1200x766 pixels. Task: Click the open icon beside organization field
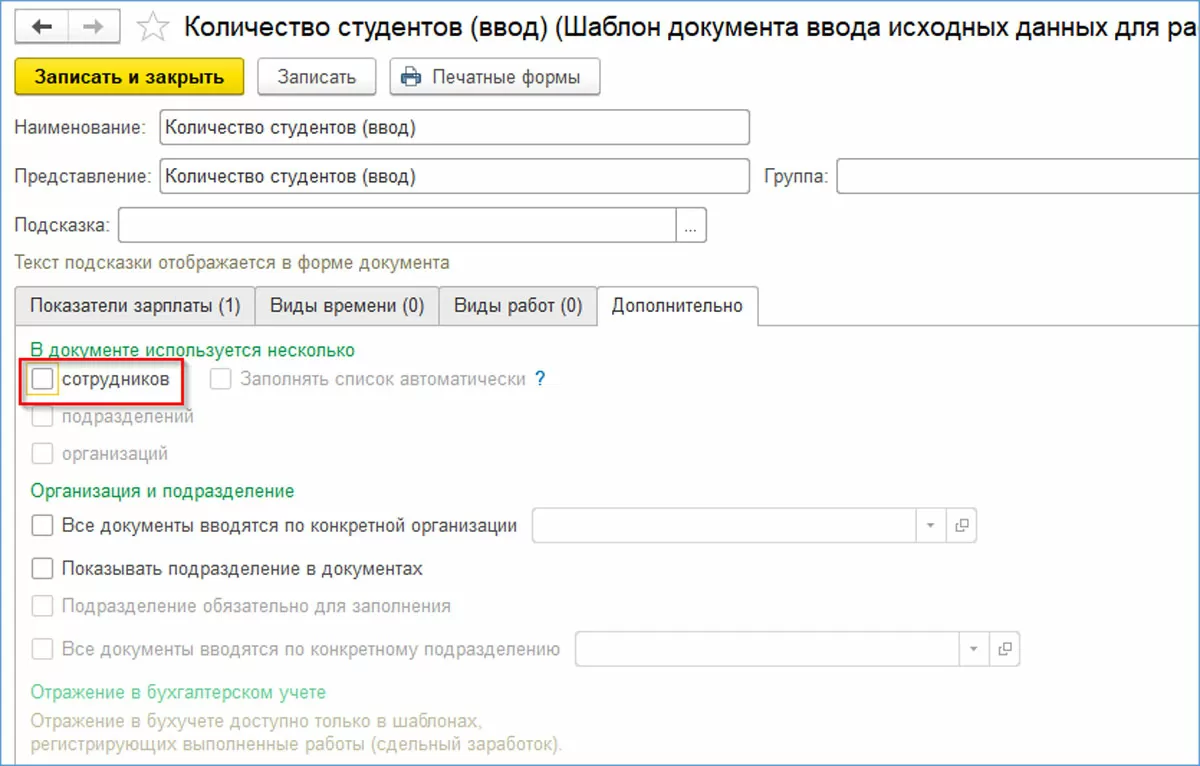(x=962, y=525)
